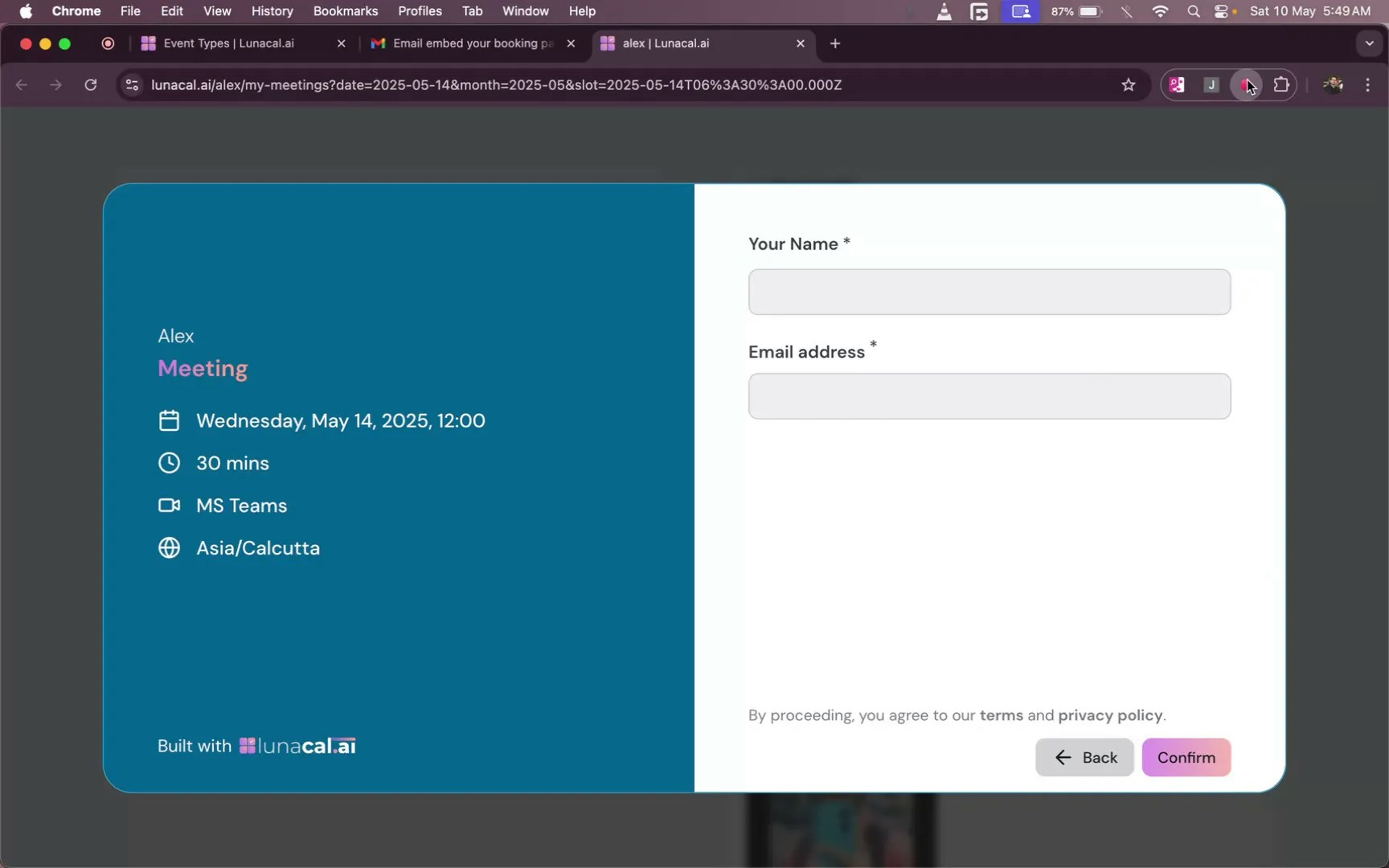The width and height of the screenshot is (1389, 868).
Task: Click the Email address input field
Action: [x=989, y=396]
